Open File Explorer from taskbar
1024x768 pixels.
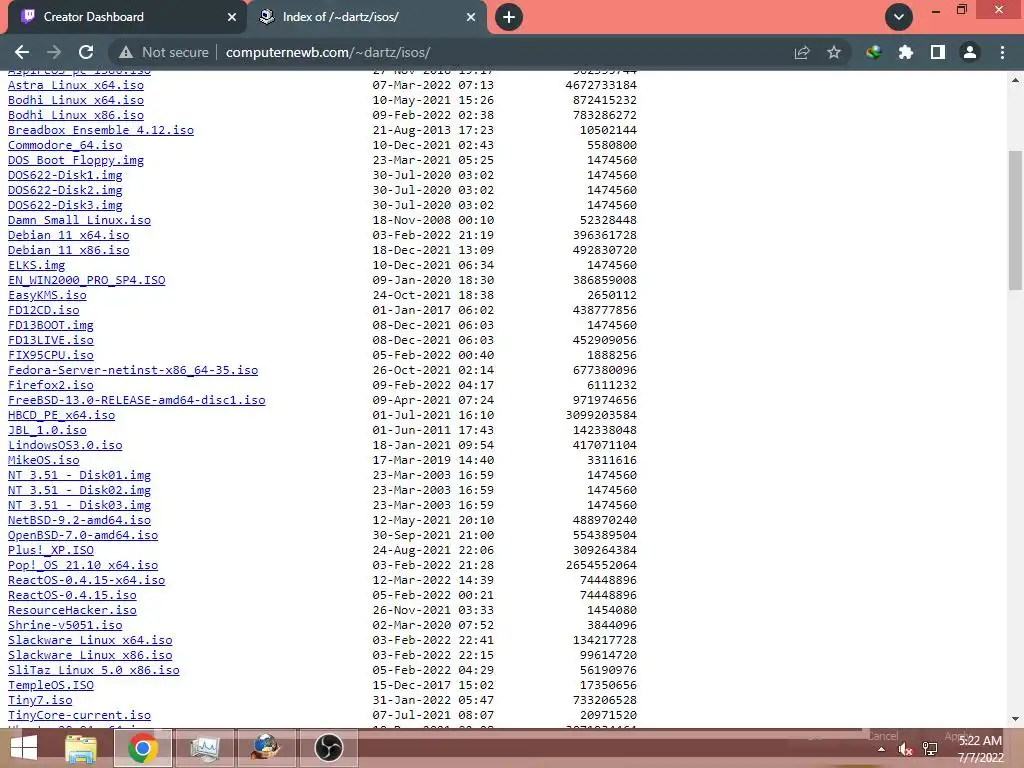point(81,748)
